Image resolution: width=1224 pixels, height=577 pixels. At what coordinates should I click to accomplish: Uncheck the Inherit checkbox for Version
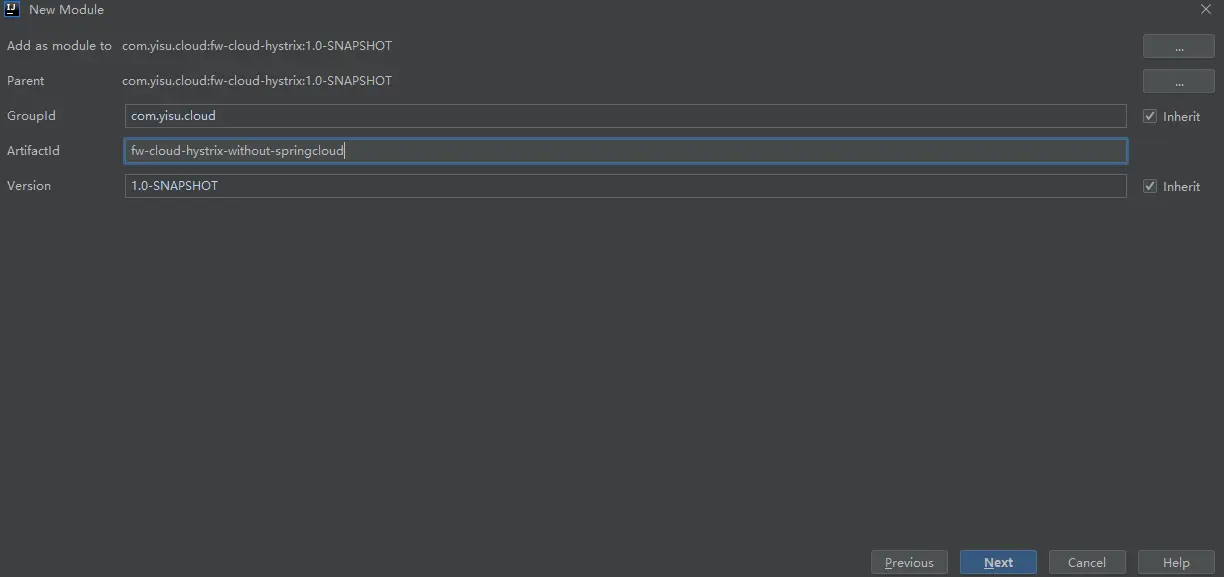coord(1150,186)
